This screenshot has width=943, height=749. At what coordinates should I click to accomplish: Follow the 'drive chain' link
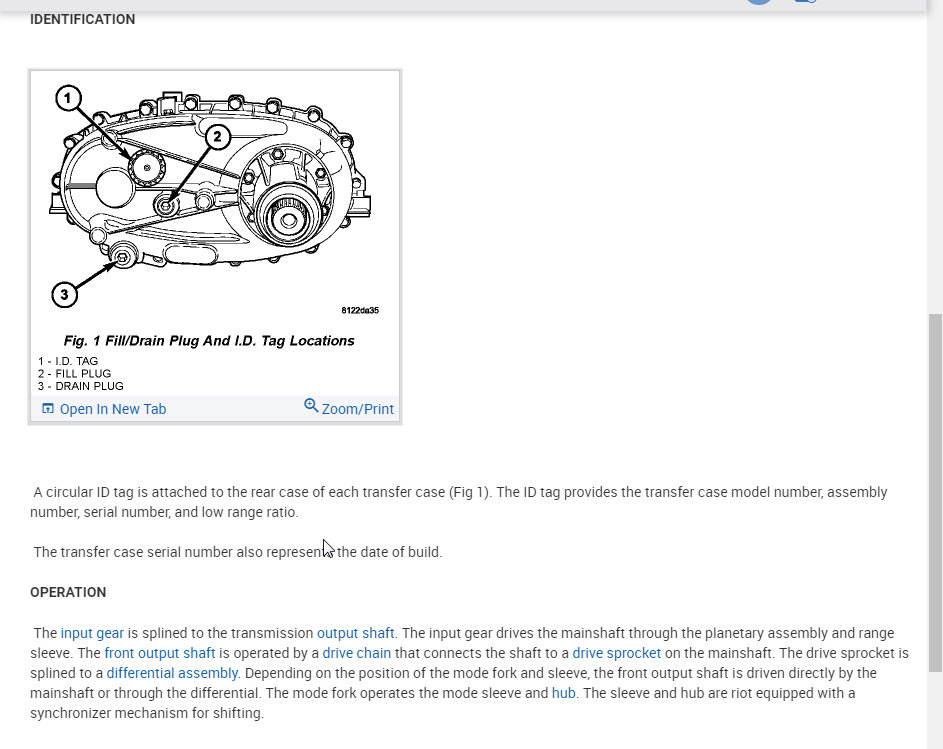pyautogui.click(x=357, y=653)
